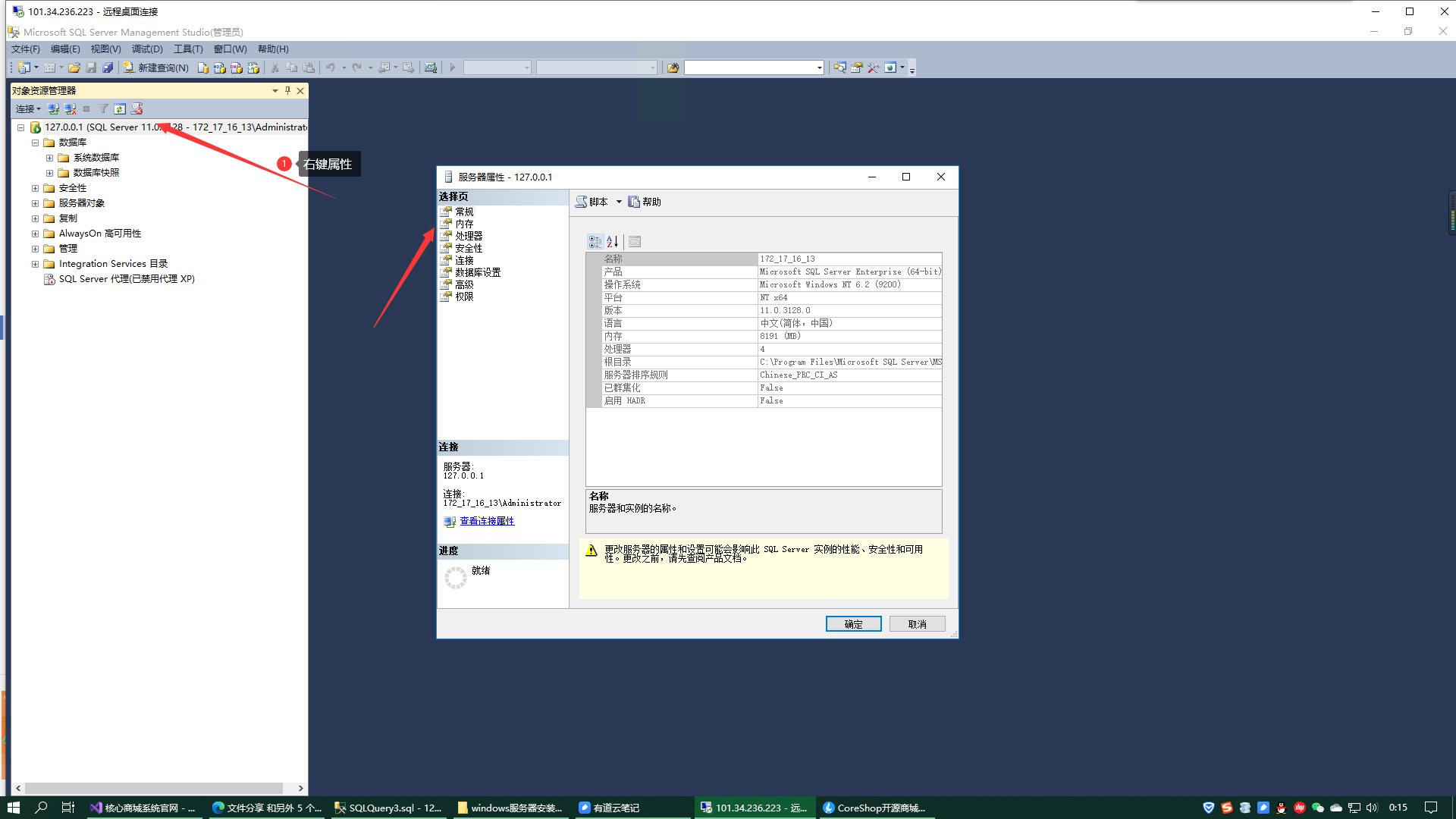The width and height of the screenshot is (1456, 819).
Task: Toggle alphabetical sort in the property grid
Action: [613, 242]
